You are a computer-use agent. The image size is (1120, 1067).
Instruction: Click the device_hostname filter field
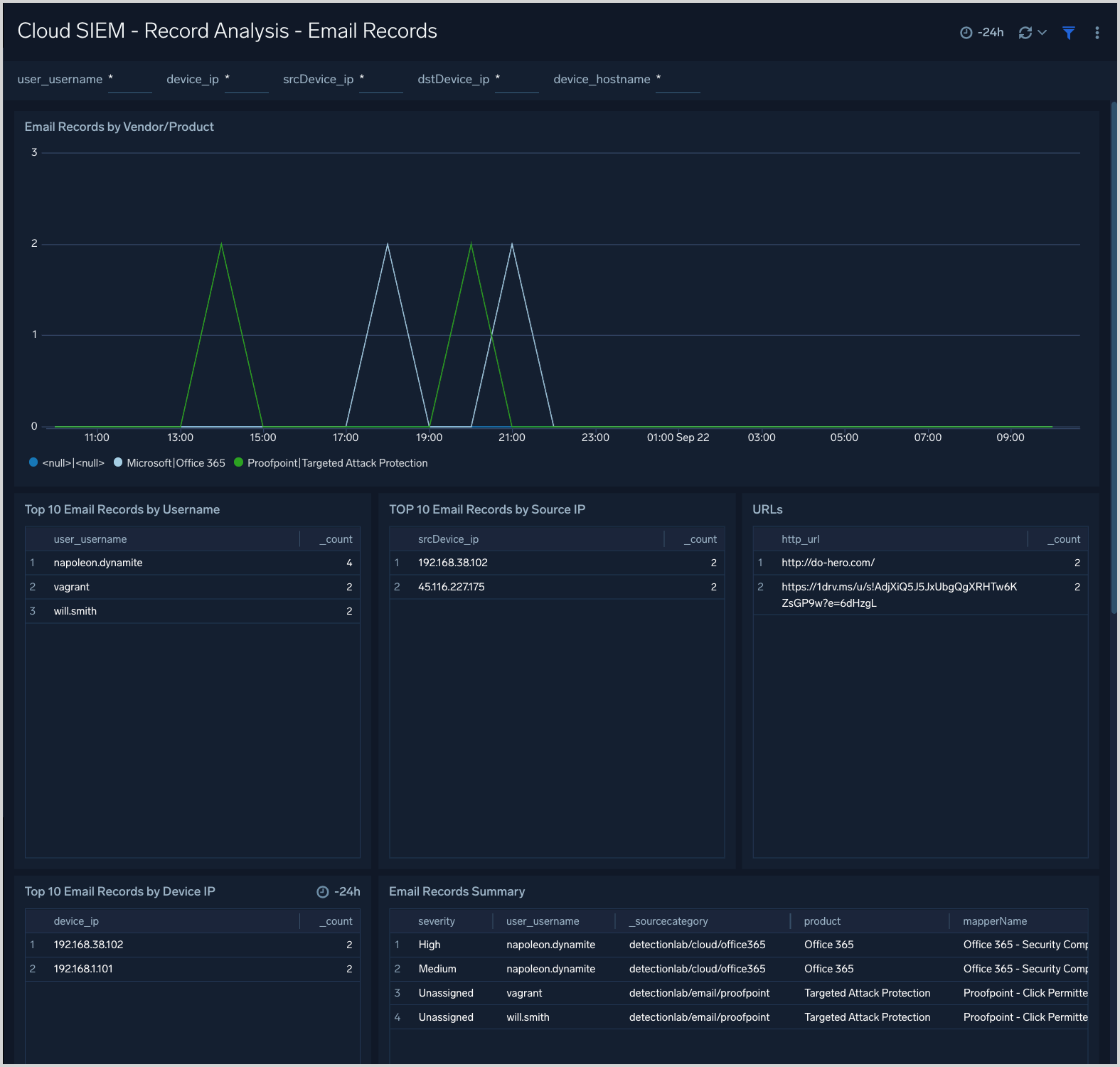[678, 80]
